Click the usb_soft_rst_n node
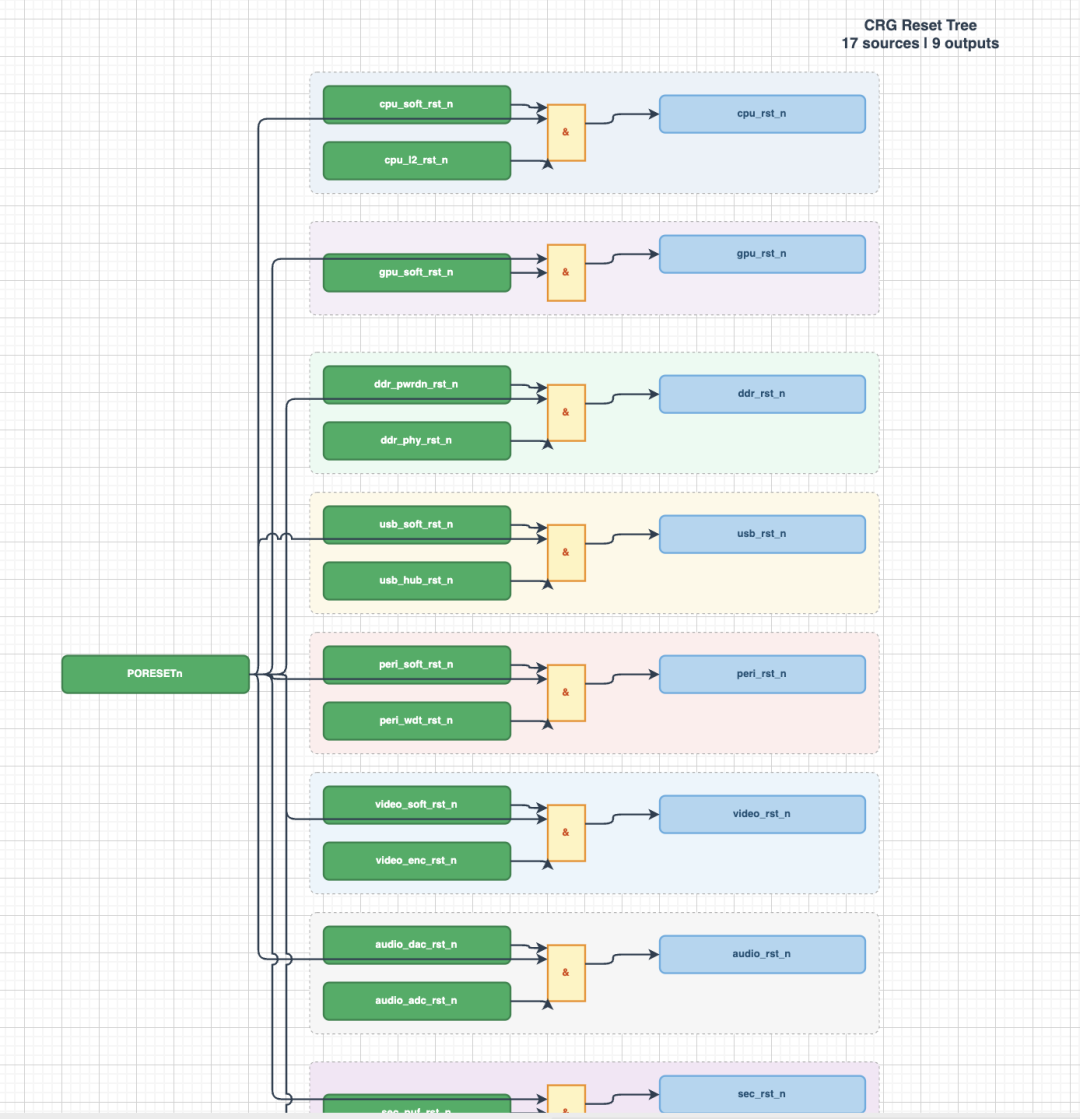Screen dimensions: 1080x1119 pyautogui.click(x=417, y=525)
